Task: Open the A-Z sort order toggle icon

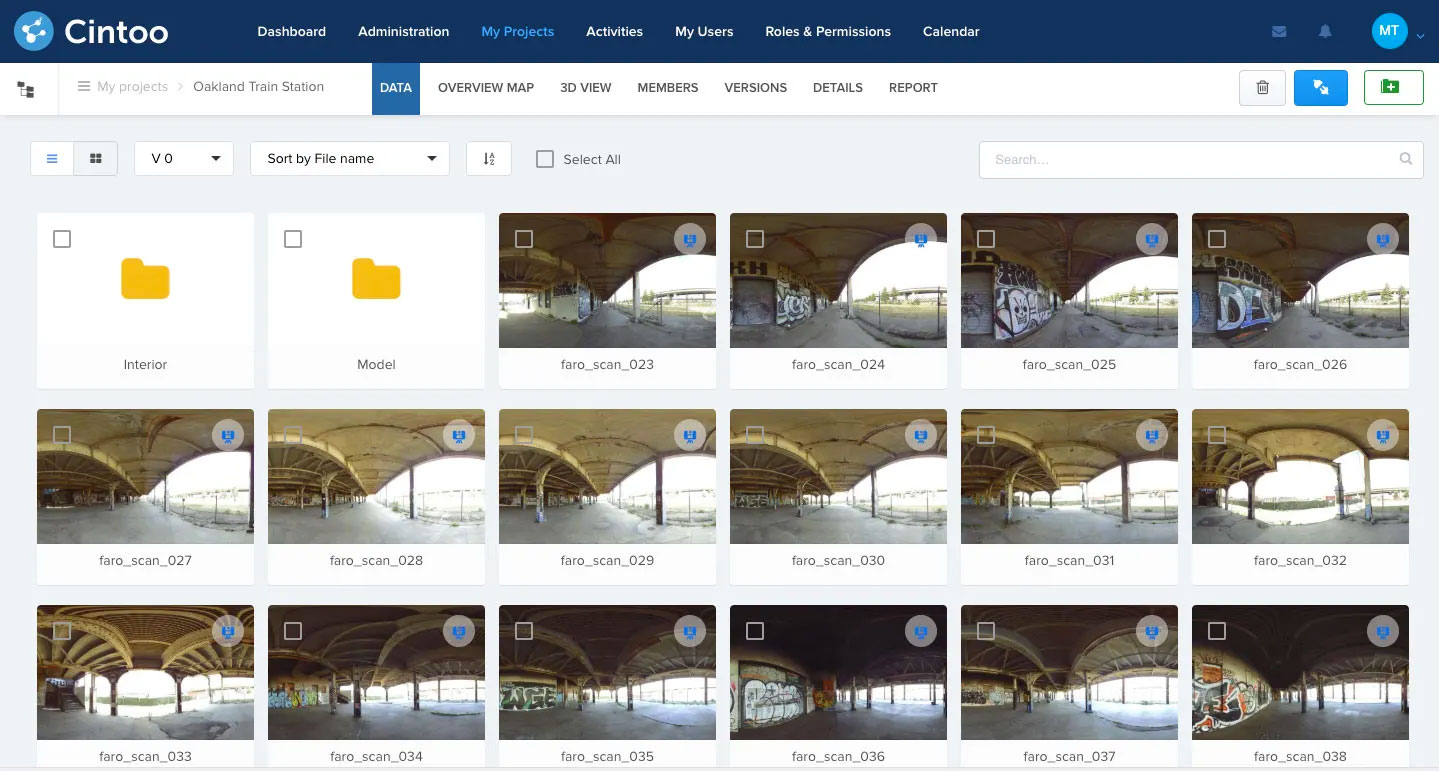Action: 488,158
